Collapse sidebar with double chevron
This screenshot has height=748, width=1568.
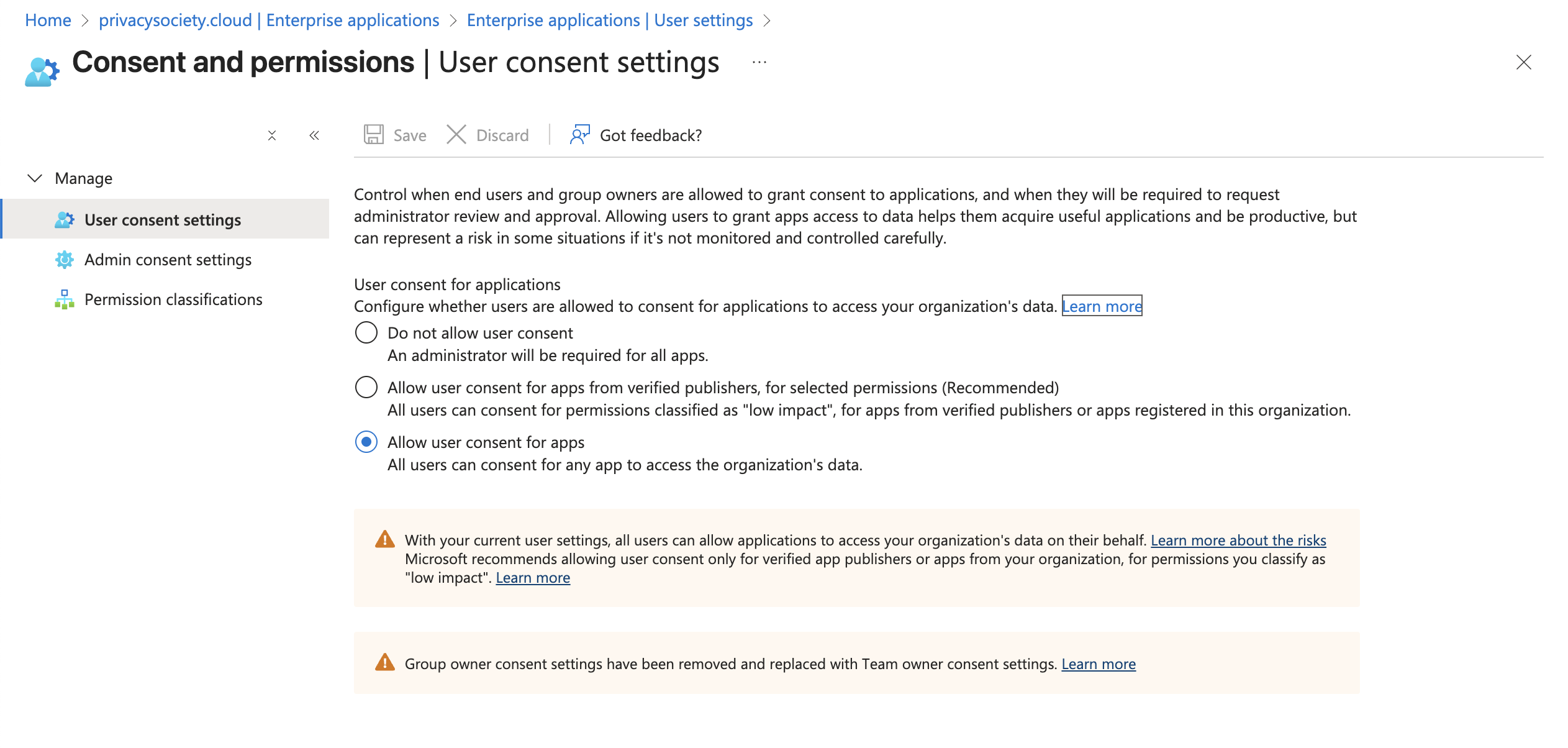tap(314, 135)
